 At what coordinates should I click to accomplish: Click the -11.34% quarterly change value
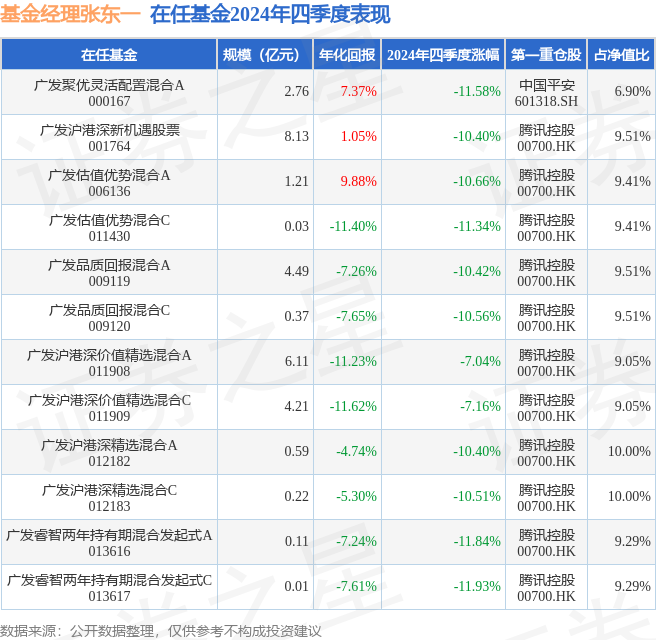click(477, 226)
